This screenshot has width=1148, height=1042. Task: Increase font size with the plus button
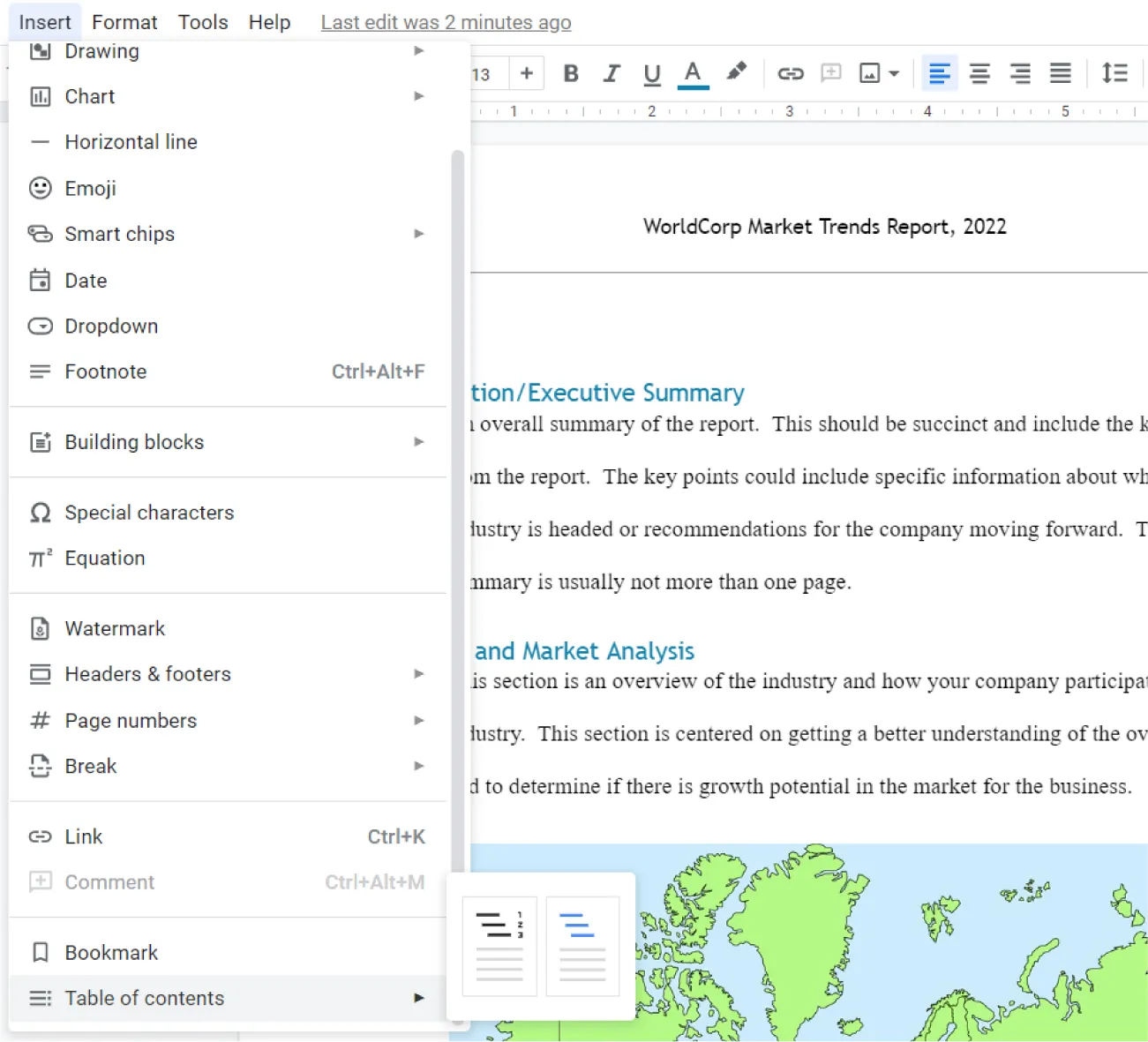coord(526,73)
